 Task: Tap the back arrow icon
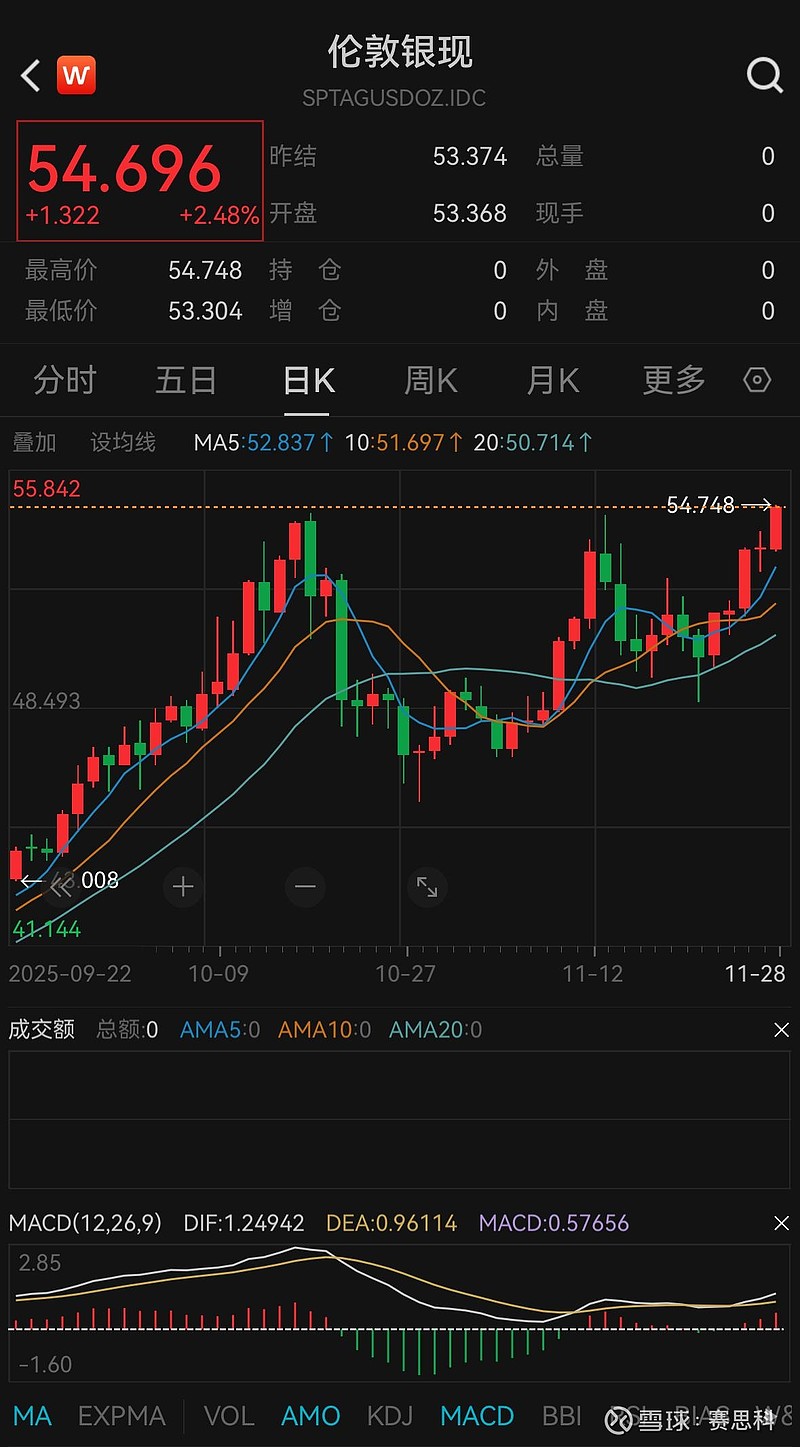pyautogui.click(x=31, y=76)
